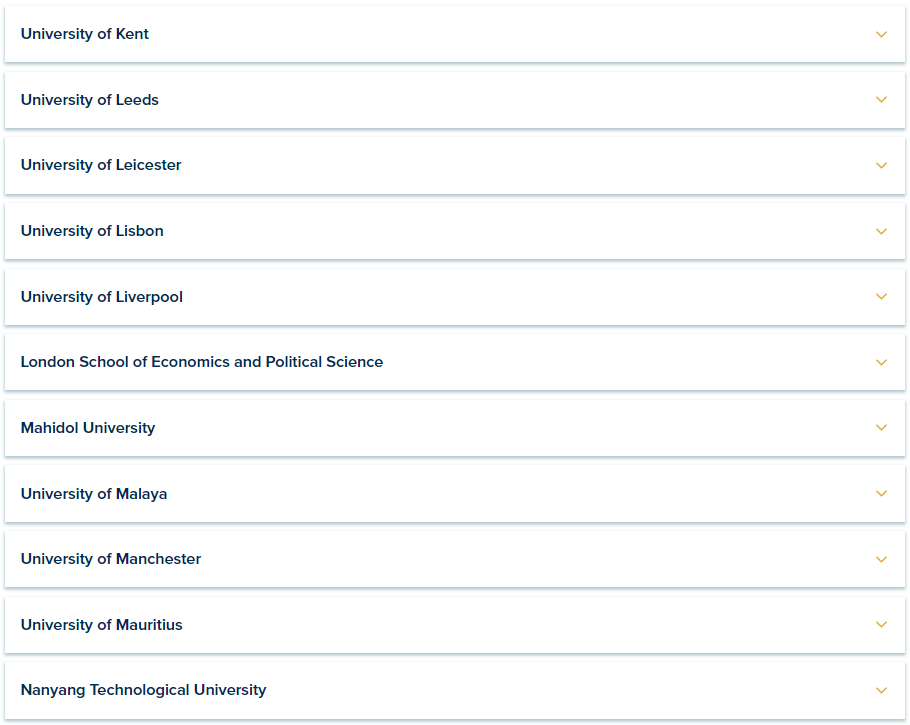910x725 pixels.
Task: Click the University of Manchester heading
Action: (111, 559)
